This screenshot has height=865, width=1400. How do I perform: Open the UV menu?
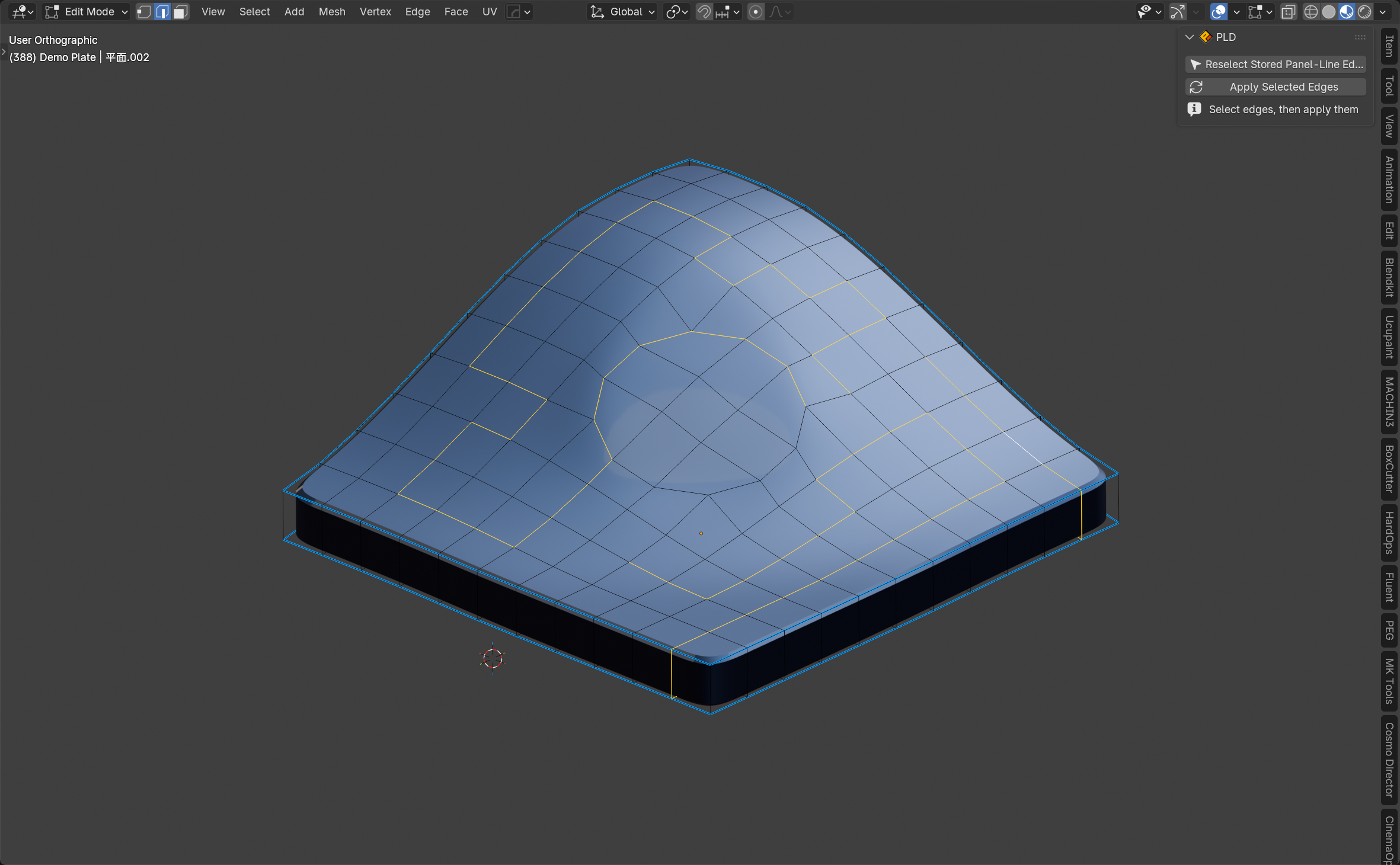click(x=490, y=12)
